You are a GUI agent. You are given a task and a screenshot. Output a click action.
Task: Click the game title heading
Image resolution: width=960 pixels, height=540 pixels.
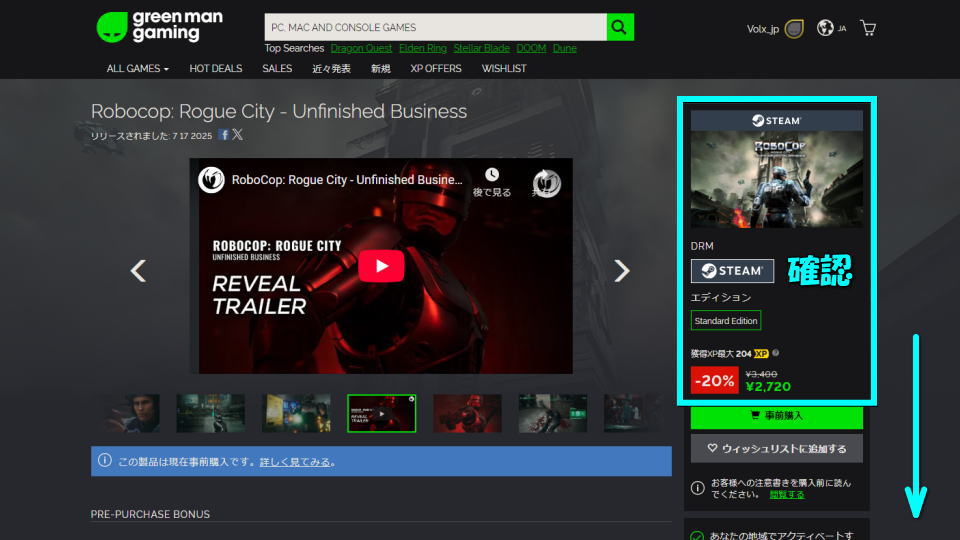(279, 111)
